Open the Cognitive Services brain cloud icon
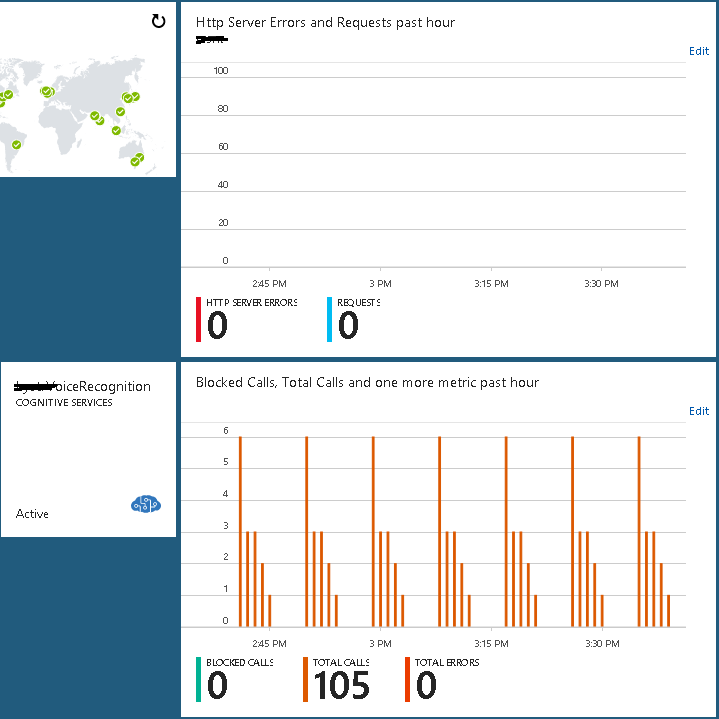719x719 pixels. [146, 504]
